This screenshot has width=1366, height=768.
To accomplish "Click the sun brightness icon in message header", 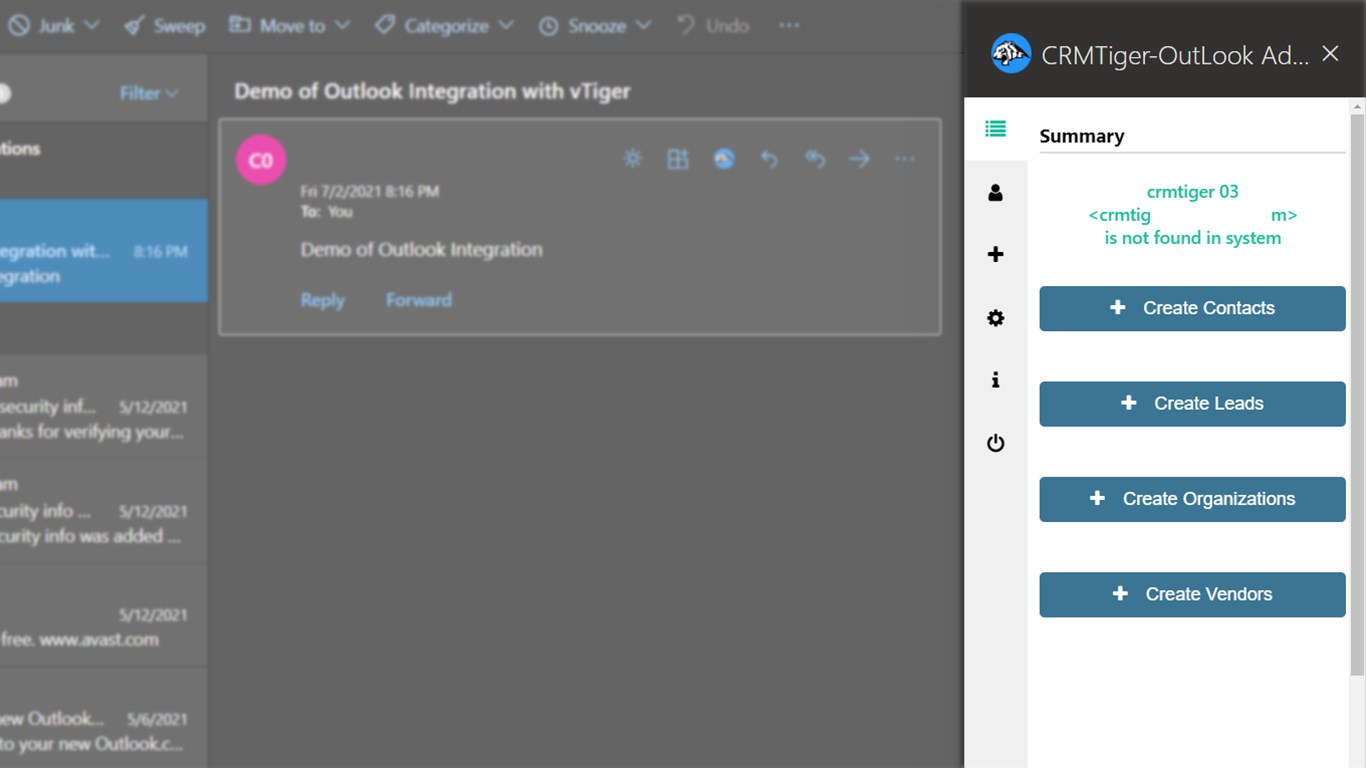I will 632,158.
